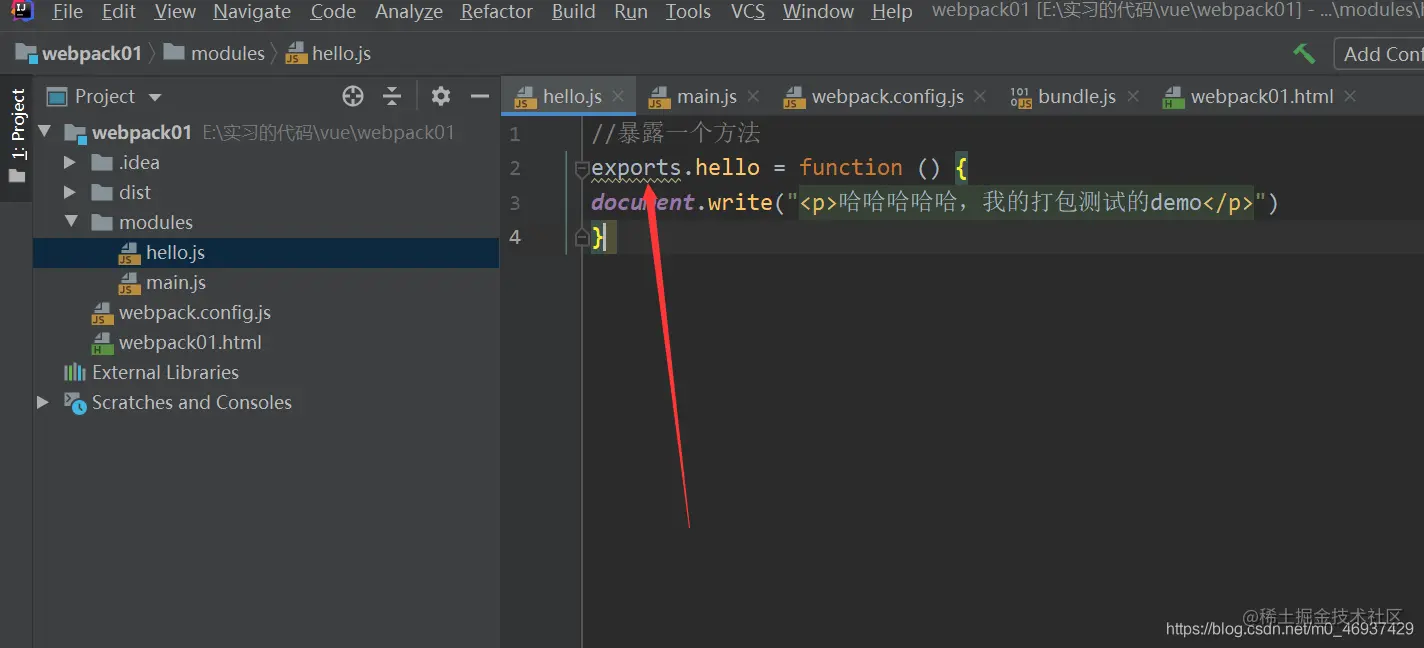Open the Run menu
1424x648 pixels.
tap(631, 12)
